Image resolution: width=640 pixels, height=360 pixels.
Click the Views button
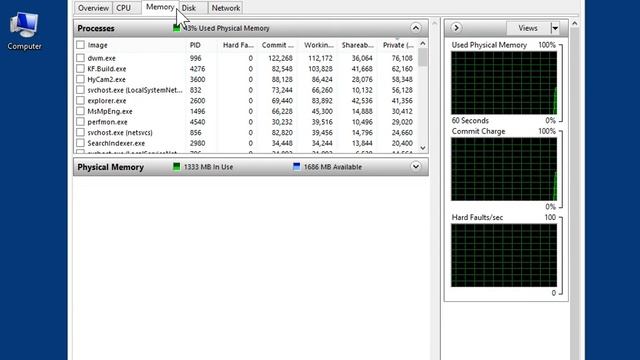click(x=528, y=28)
